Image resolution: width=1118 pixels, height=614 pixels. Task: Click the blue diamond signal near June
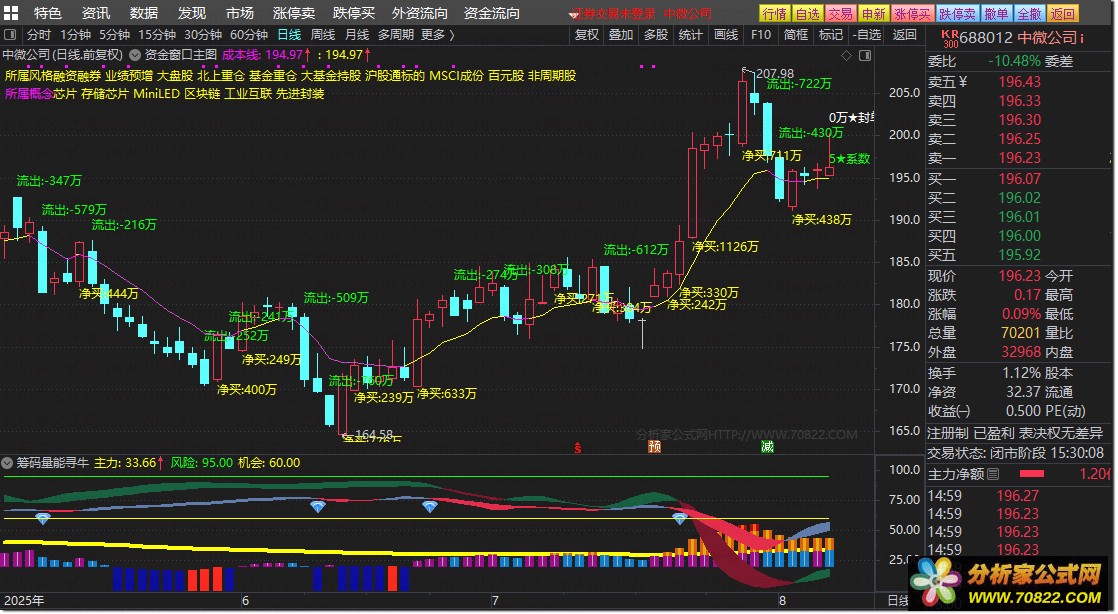coord(317,506)
